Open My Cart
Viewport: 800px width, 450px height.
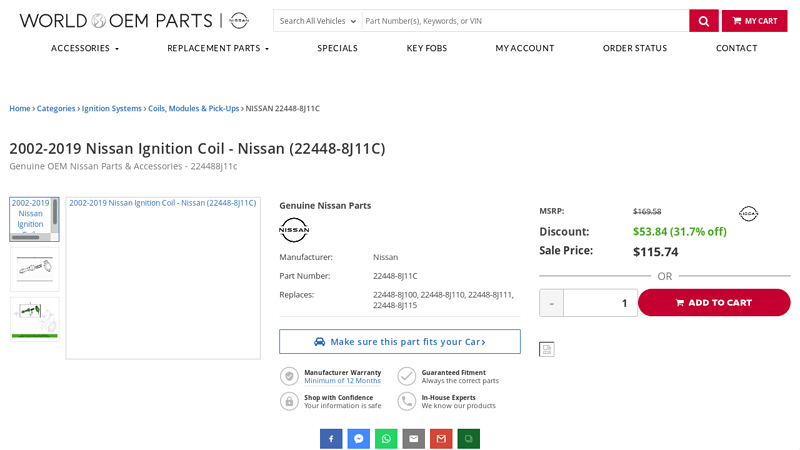754,21
